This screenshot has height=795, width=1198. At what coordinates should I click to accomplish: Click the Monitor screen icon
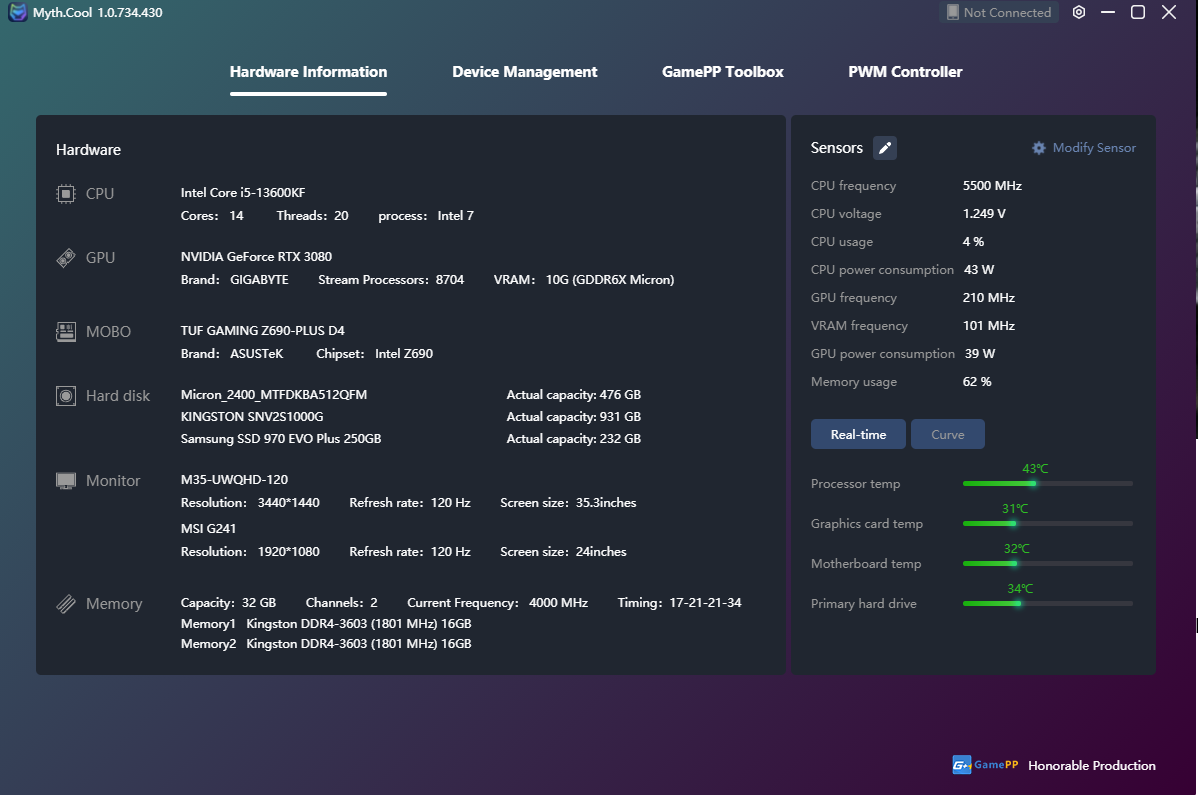[x=66, y=481]
